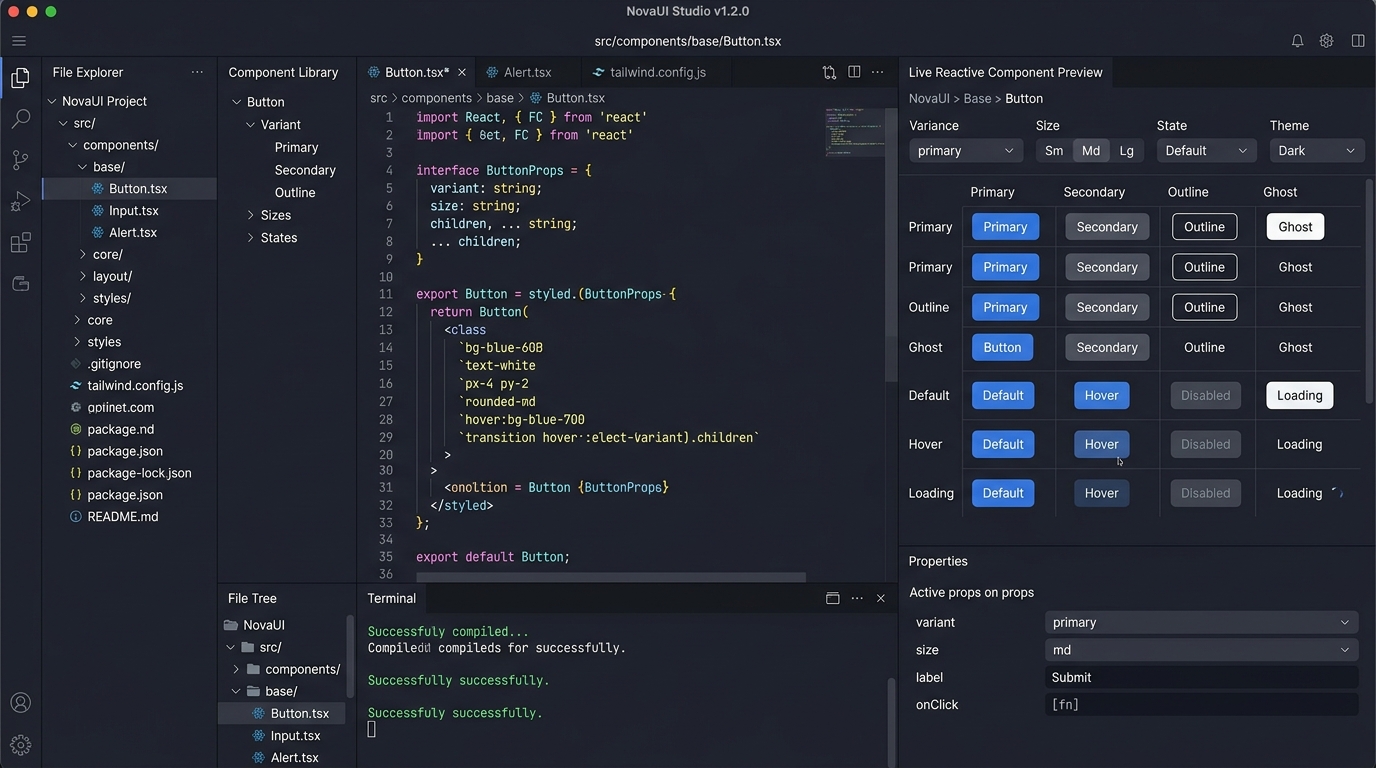Open the editor more actions ellipsis
This screenshot has height=768, width=1376.
tap(878, 72)
